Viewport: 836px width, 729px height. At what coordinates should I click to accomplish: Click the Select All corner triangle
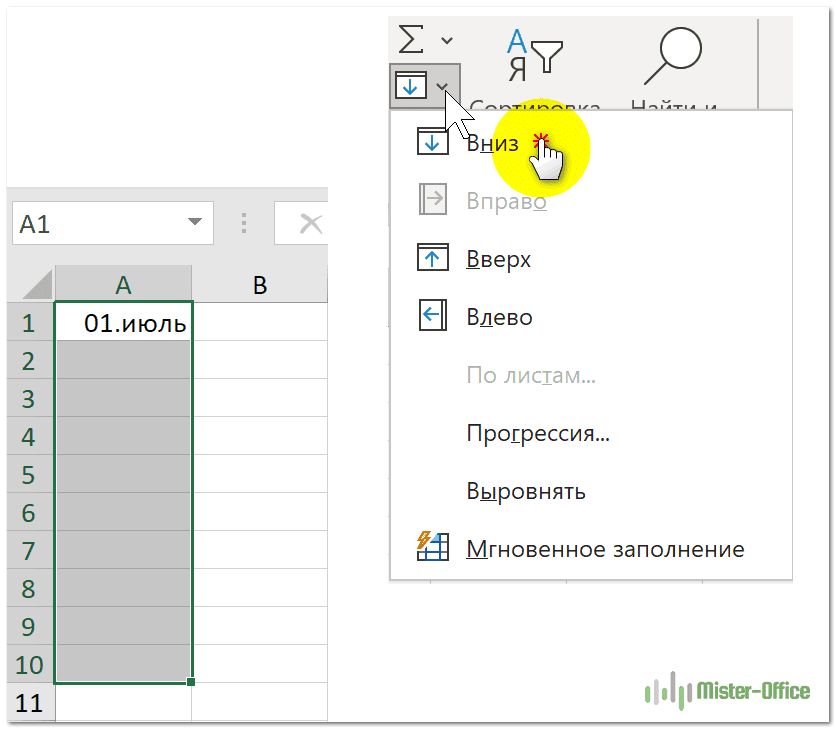[37, 287]
